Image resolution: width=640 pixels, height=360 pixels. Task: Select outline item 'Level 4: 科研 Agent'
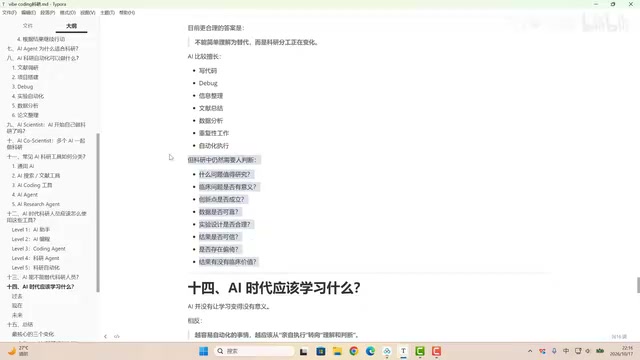36,258
